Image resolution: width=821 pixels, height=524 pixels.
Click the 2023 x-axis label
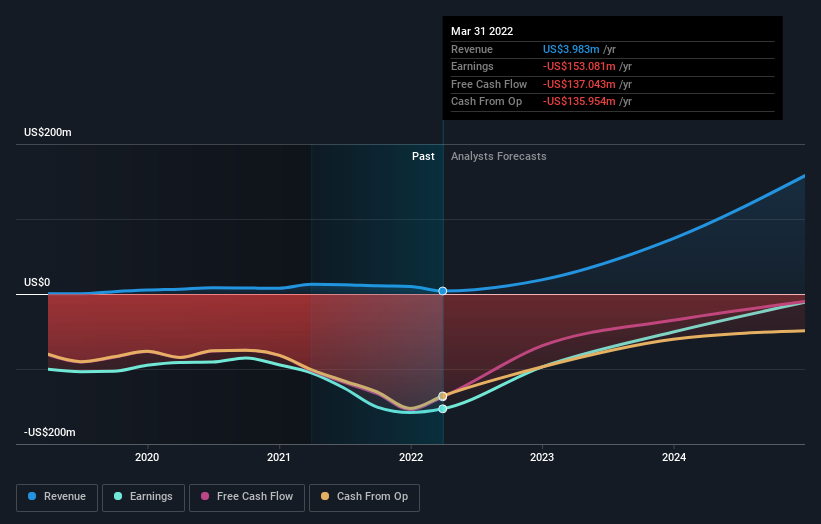542,457
